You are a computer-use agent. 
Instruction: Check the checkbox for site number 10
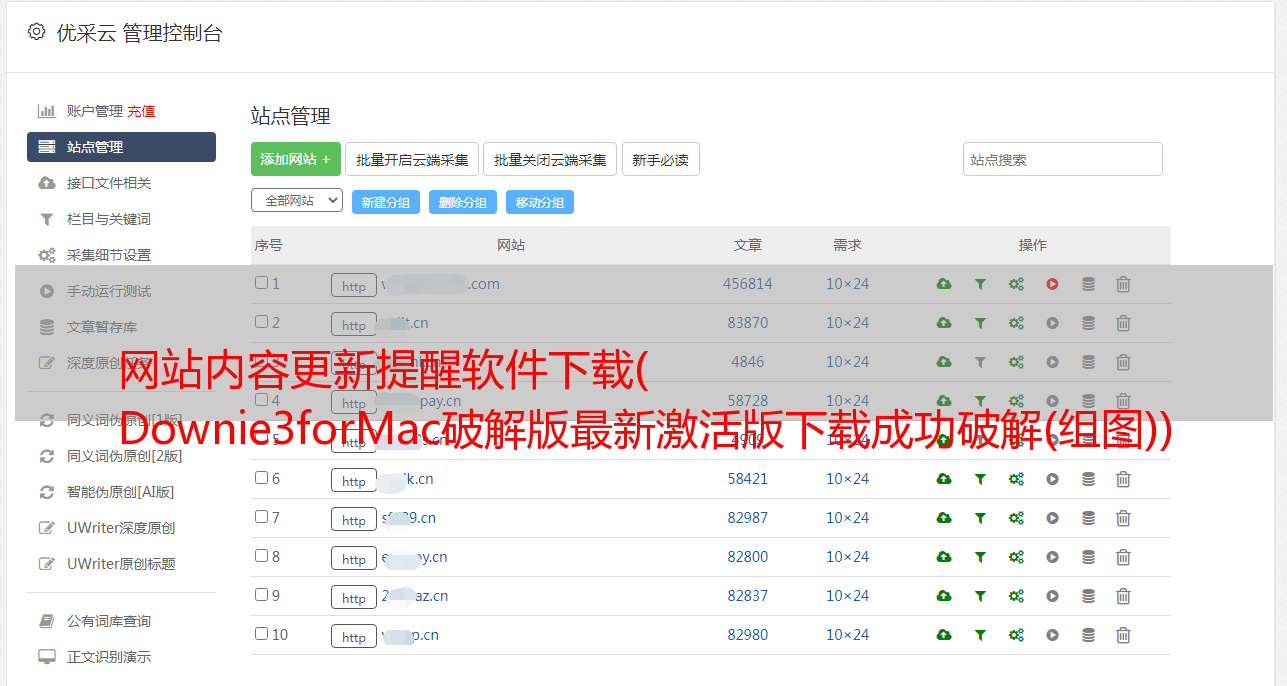(261, 634)
